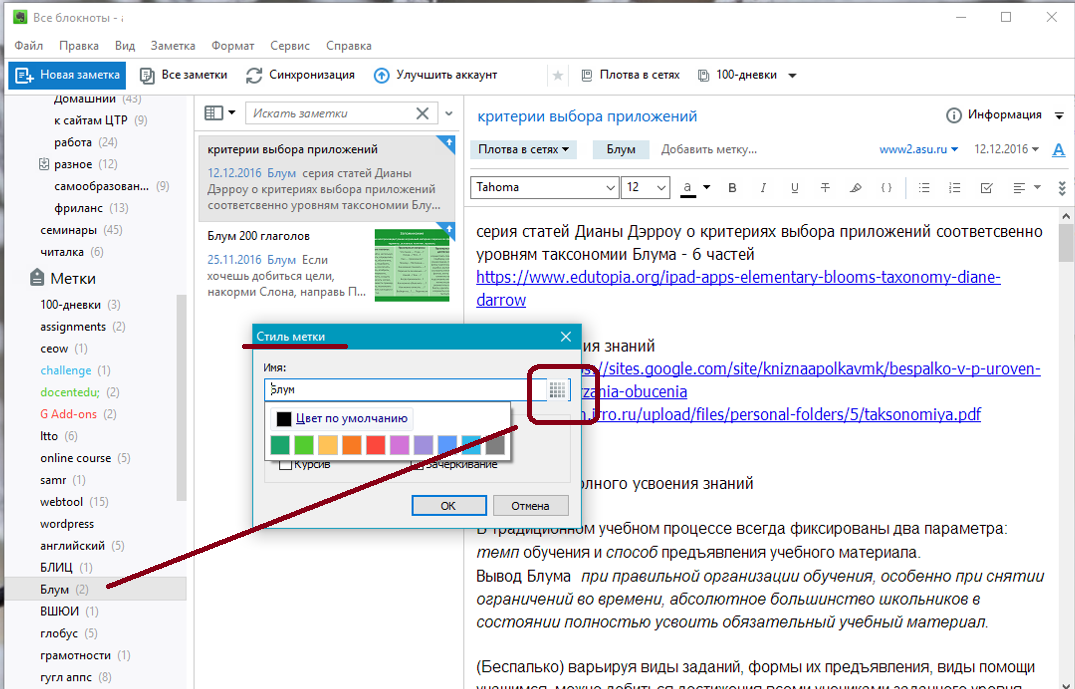Click the Bold formatting icon

(732, 187)
